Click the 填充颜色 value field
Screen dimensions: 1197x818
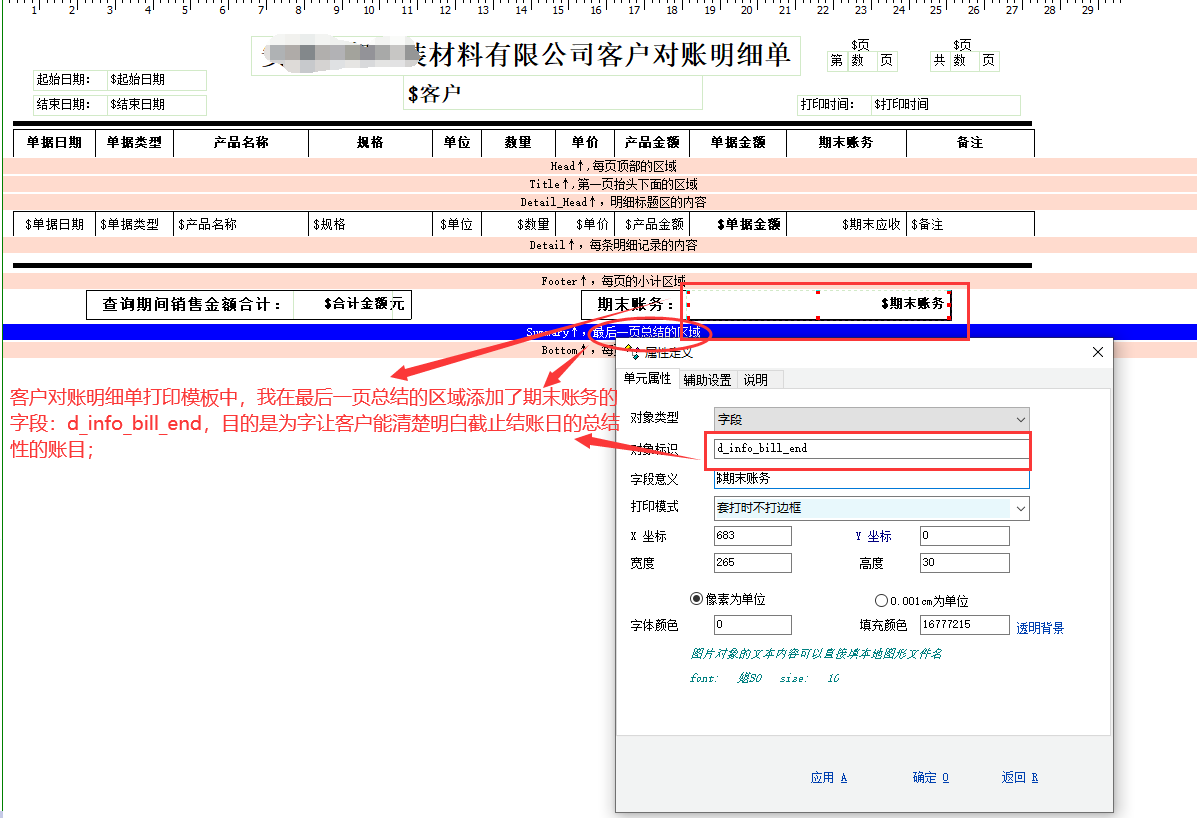(964, 625)
